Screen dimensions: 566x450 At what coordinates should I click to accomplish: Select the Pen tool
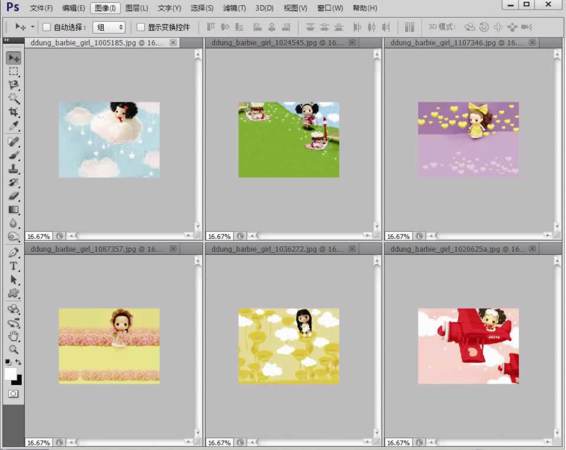(x=14, y=252)
